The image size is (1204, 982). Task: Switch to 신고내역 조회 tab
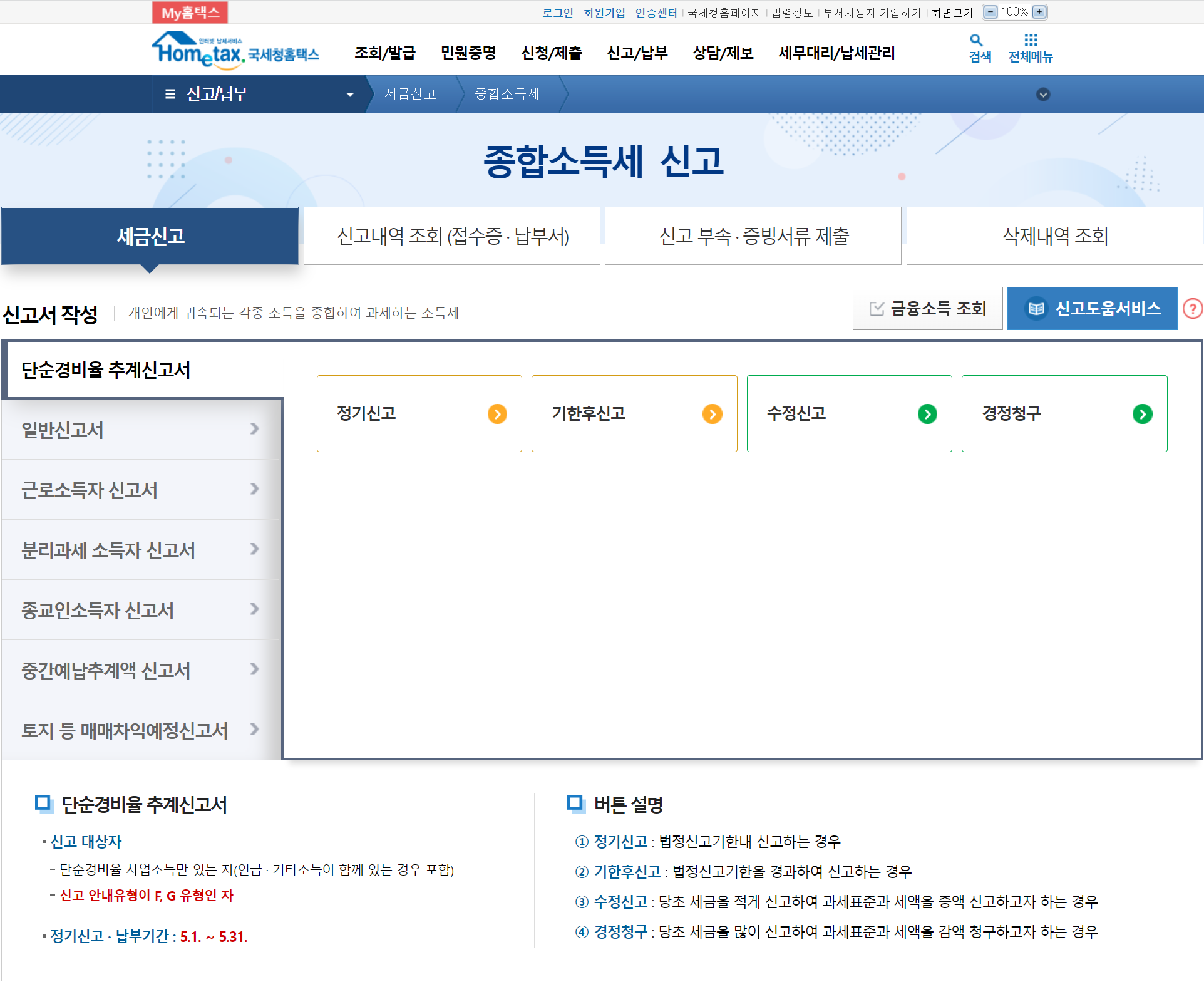pyautogui.click(x=452, y=236)
